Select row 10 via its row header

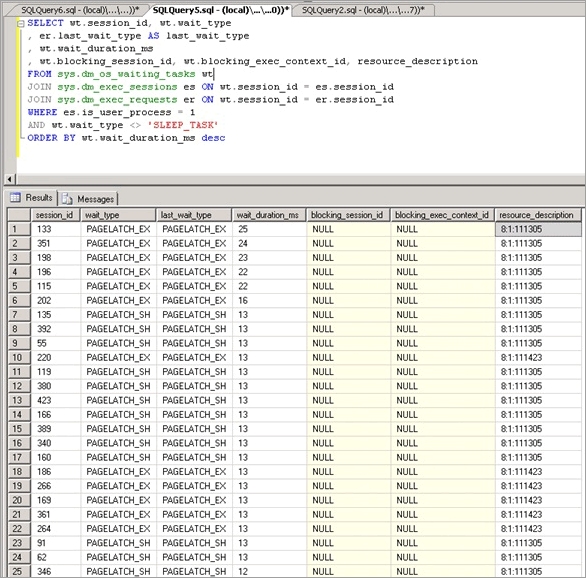tap(19, 358)
